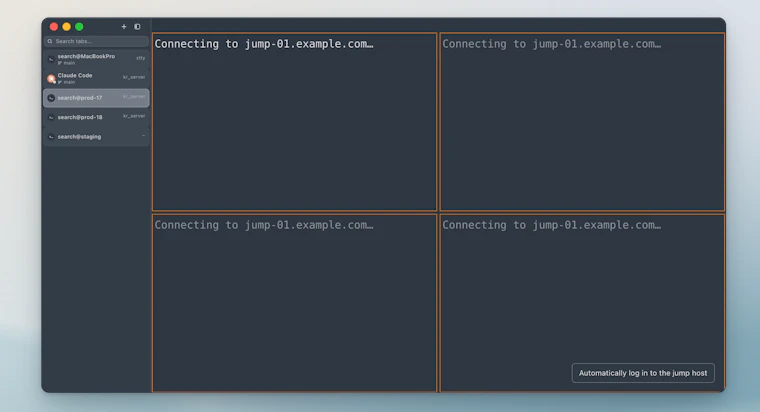Open a new tab with the plus icon

tap(124, 27)
